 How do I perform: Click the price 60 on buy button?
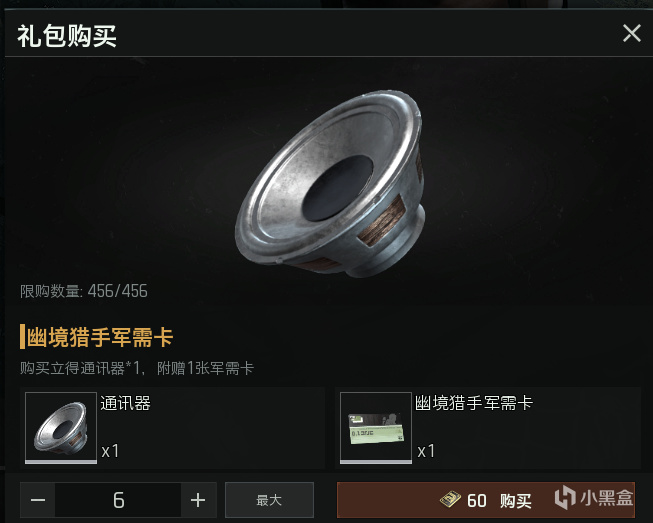point(477,501)
